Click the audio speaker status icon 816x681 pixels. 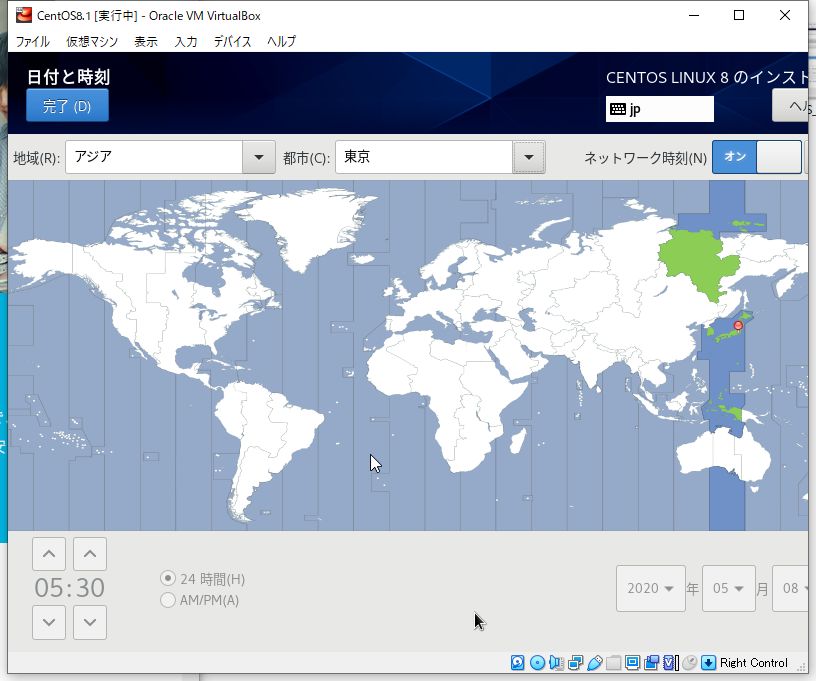(556, 662)
